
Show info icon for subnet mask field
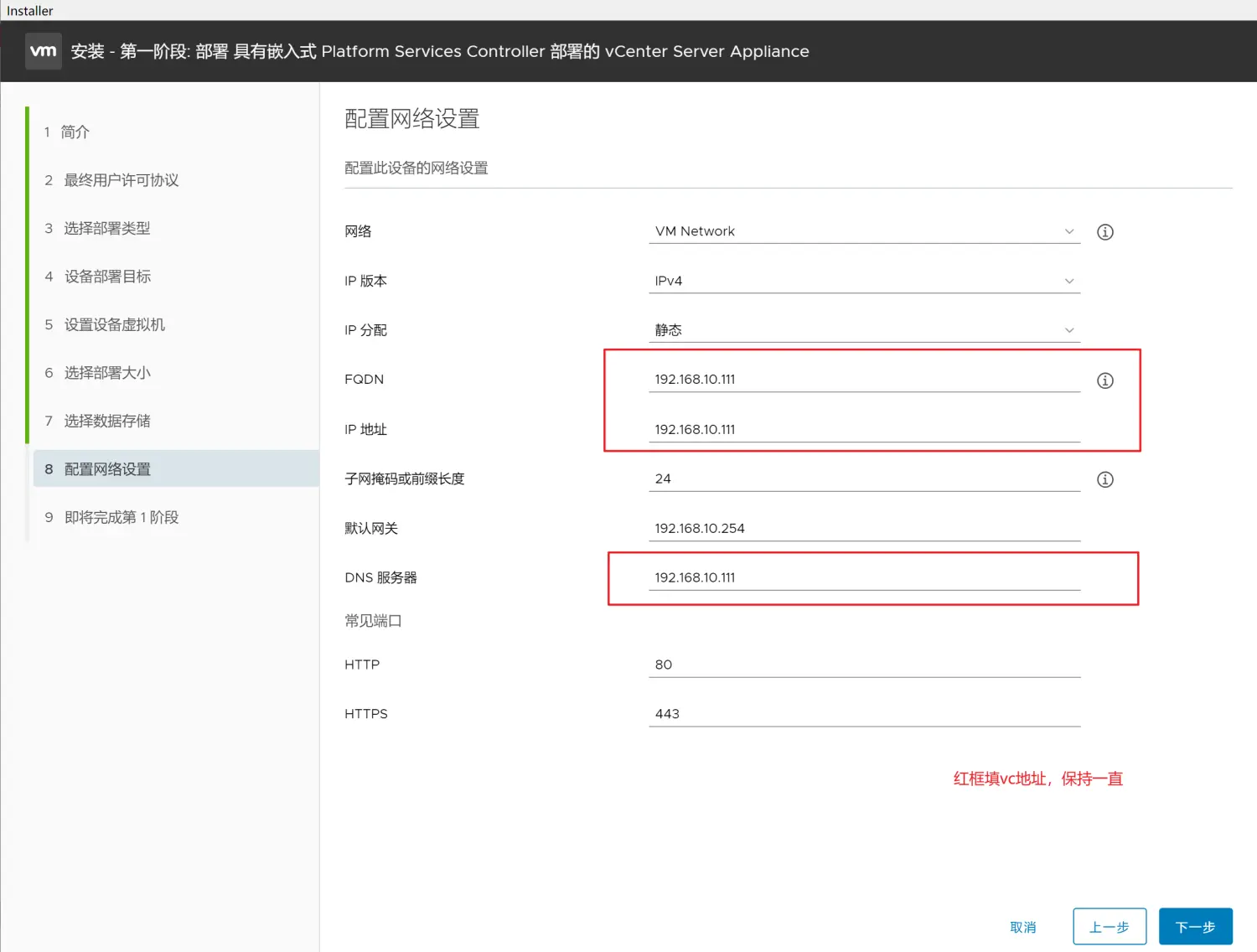click(x=1105, y=479)
